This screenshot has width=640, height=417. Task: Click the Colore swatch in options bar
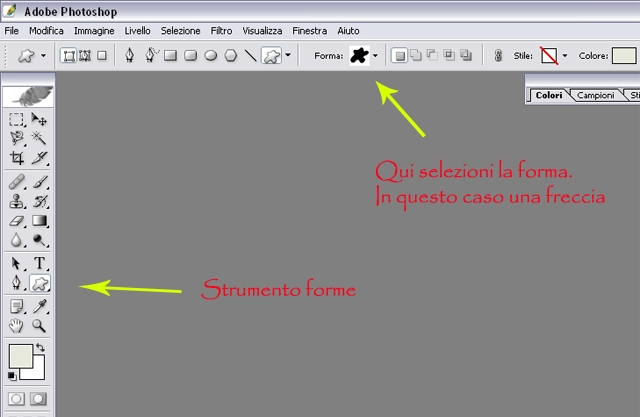point(624,56)
